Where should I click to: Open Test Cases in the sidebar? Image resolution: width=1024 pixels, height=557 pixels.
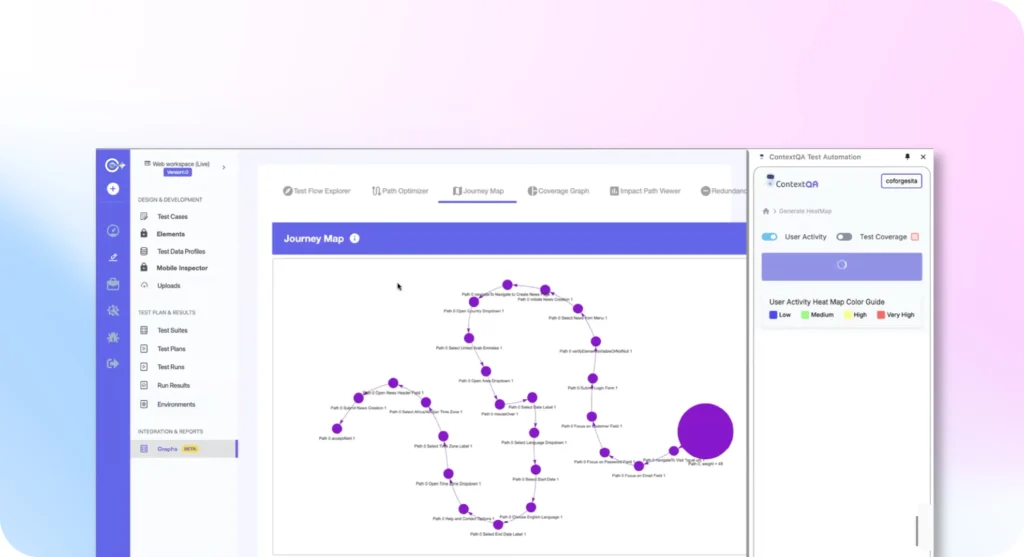coord(172,217)
